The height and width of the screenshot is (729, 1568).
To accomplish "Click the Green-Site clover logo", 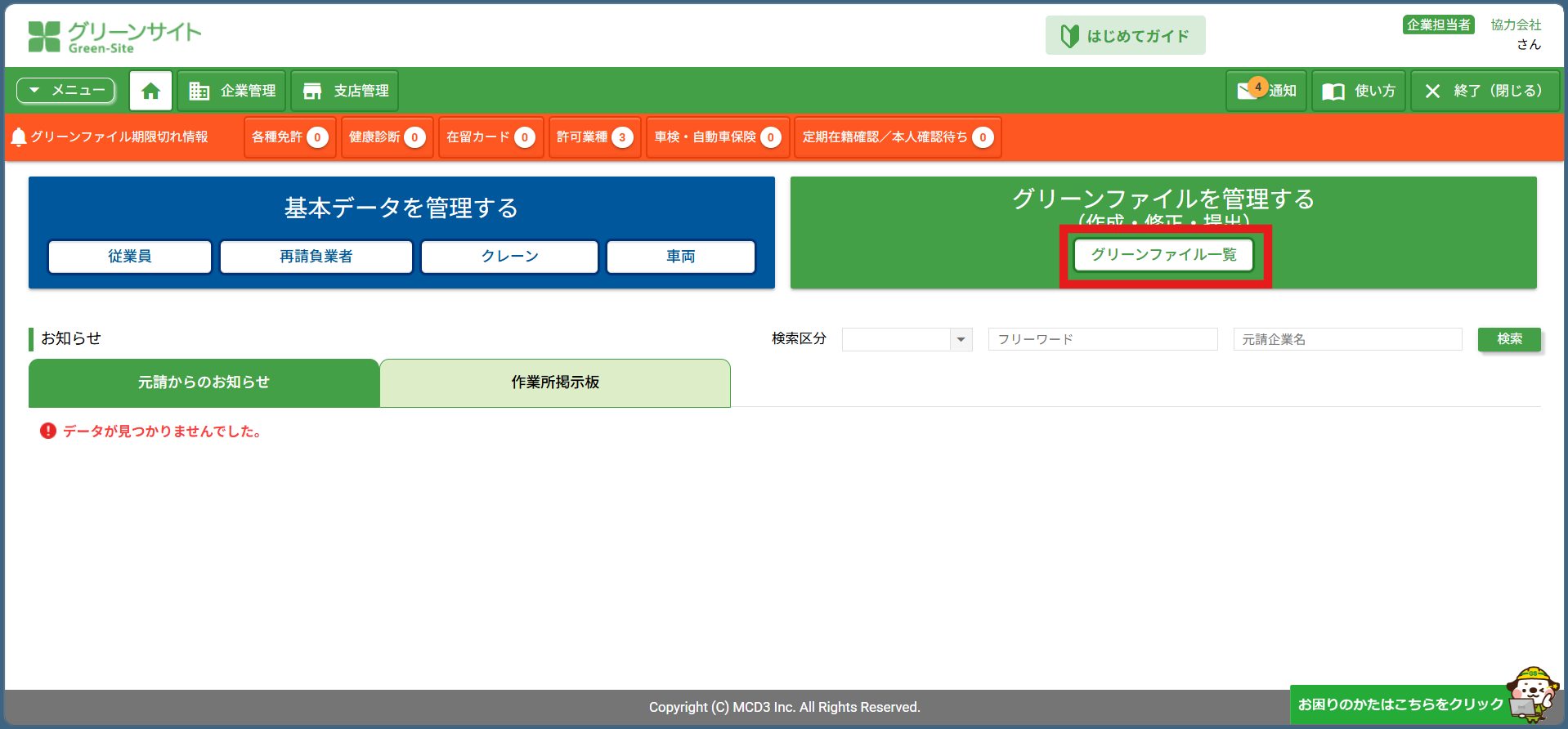I will click(44, 37).
